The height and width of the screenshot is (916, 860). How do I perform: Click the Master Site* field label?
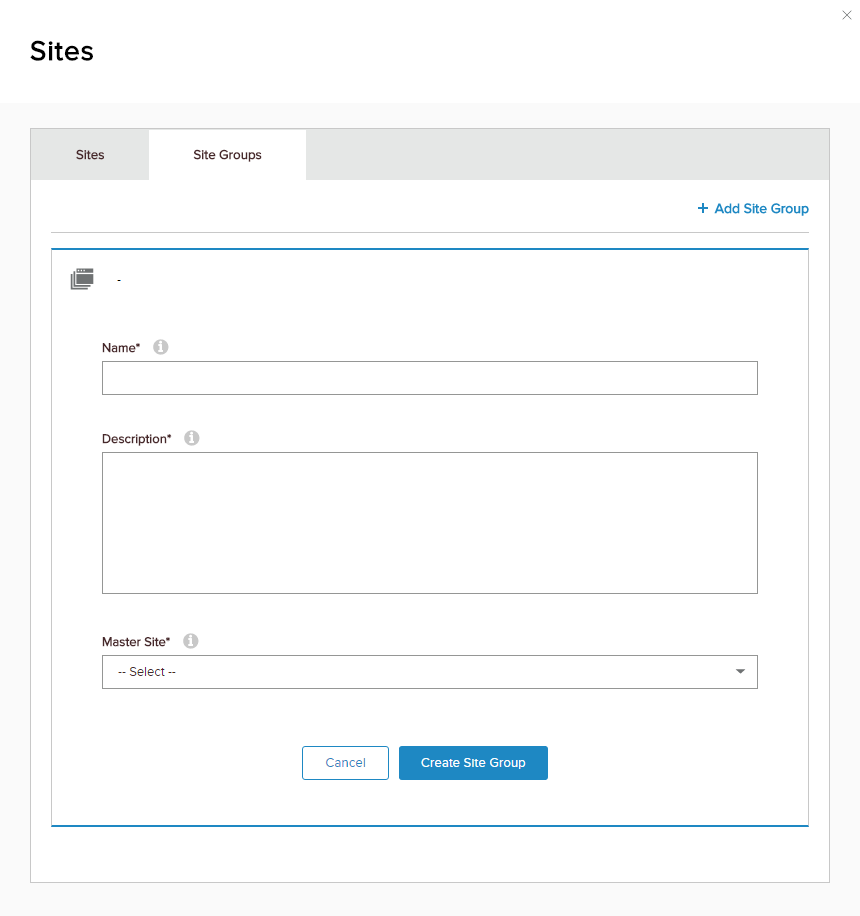[136, 642]
